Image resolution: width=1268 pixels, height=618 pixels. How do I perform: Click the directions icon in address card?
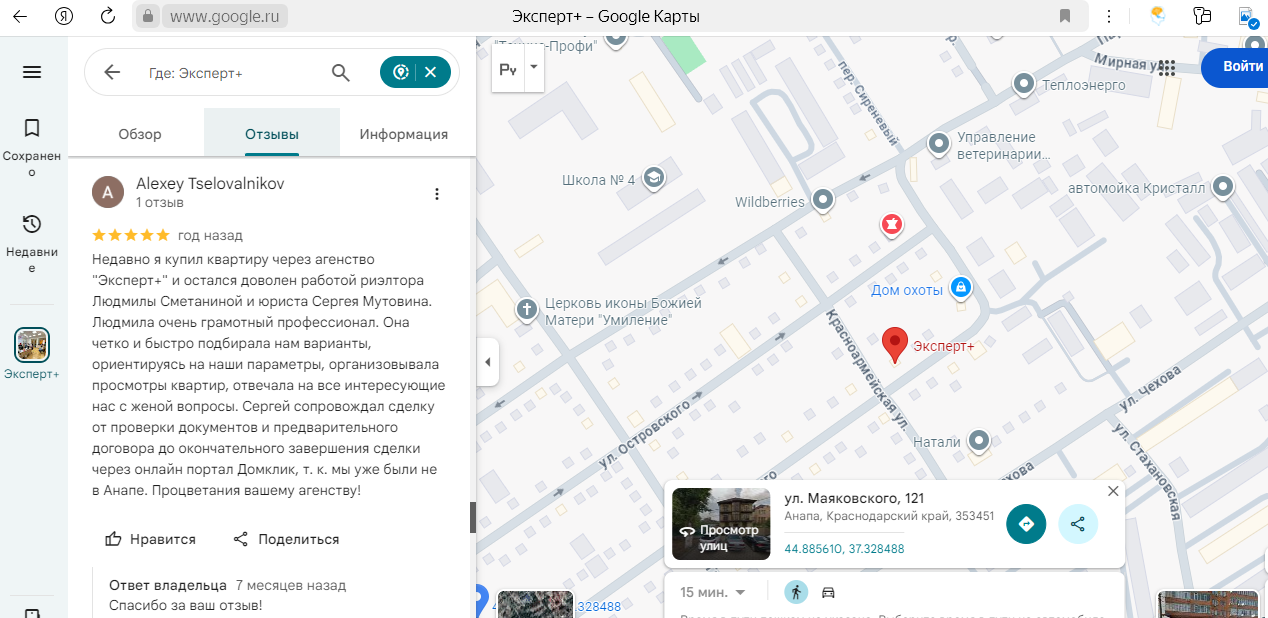(x=1025, y=524)
